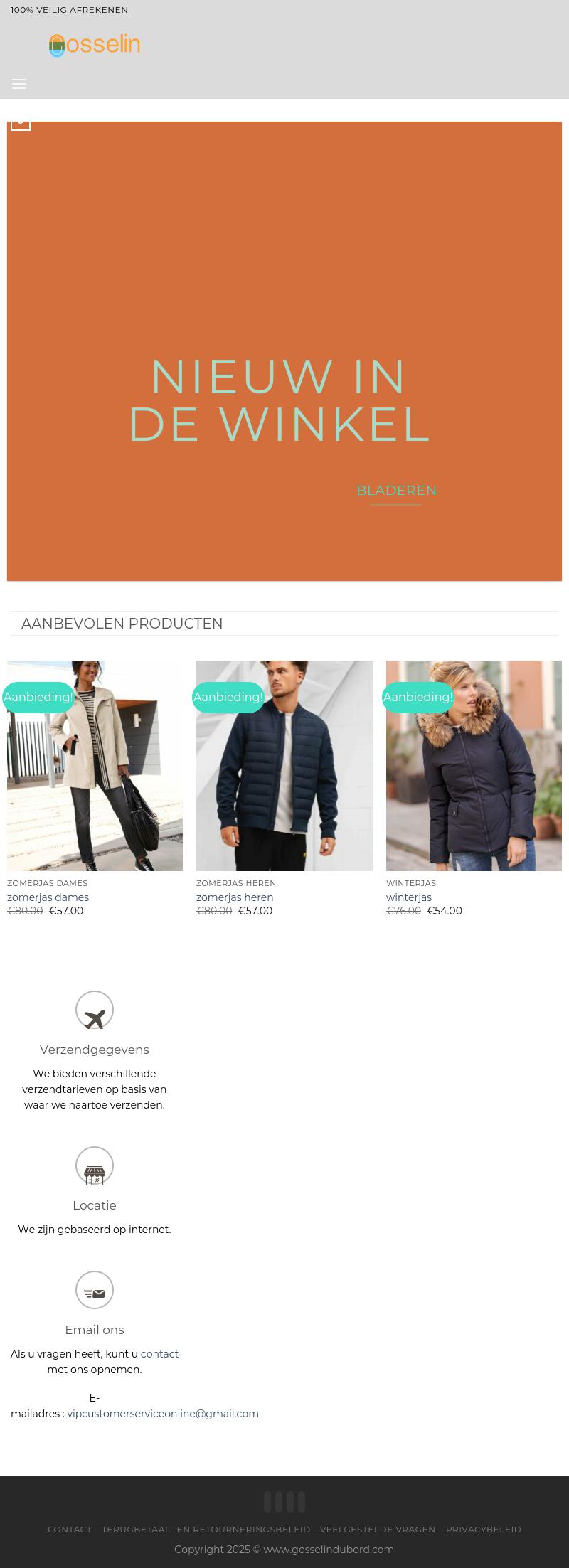Follow the contact link in Email ons
Viewport: 569px width, 1568px height.
tap(159, 1354)
